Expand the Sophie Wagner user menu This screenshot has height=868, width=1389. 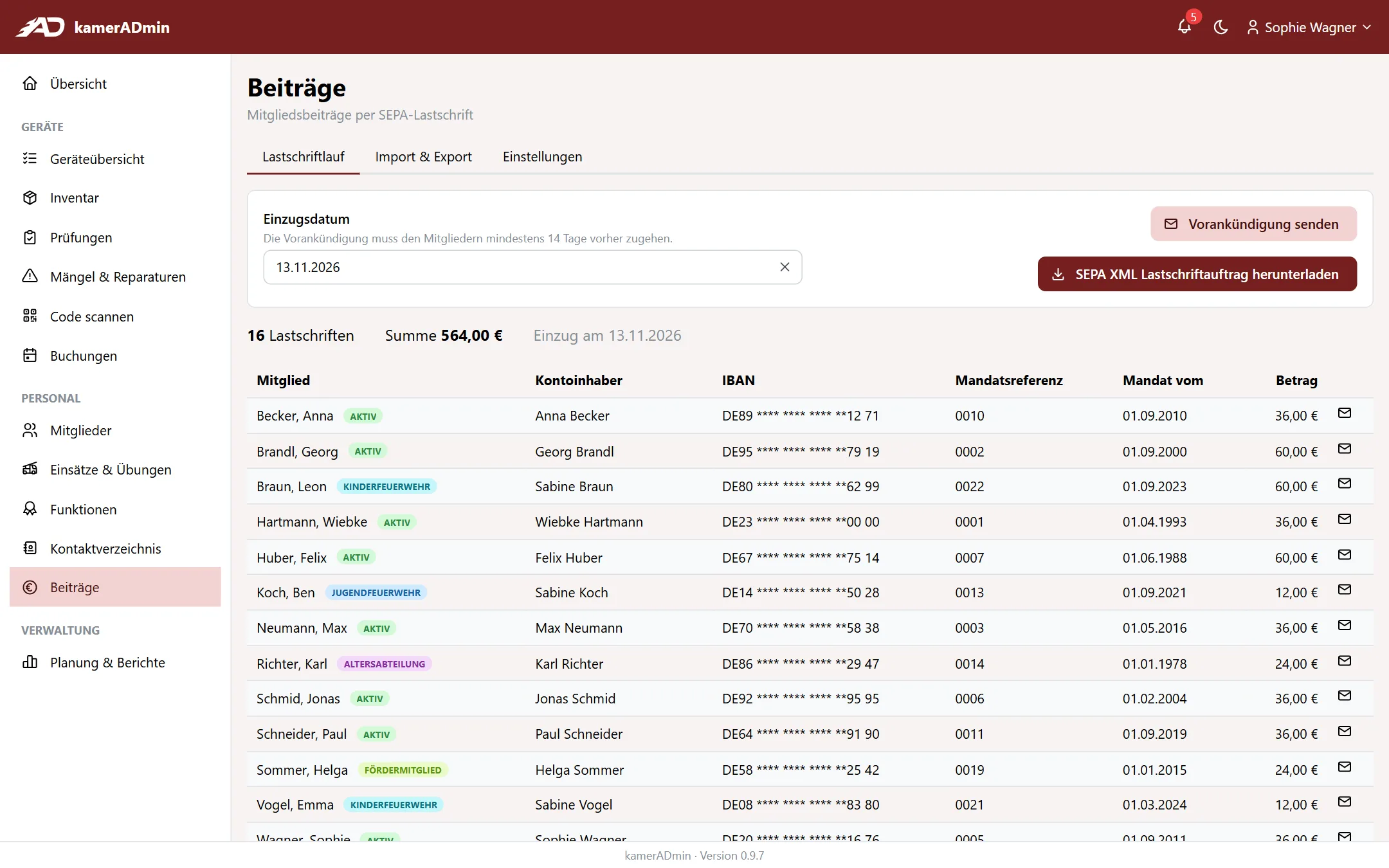coord(1309,27)
